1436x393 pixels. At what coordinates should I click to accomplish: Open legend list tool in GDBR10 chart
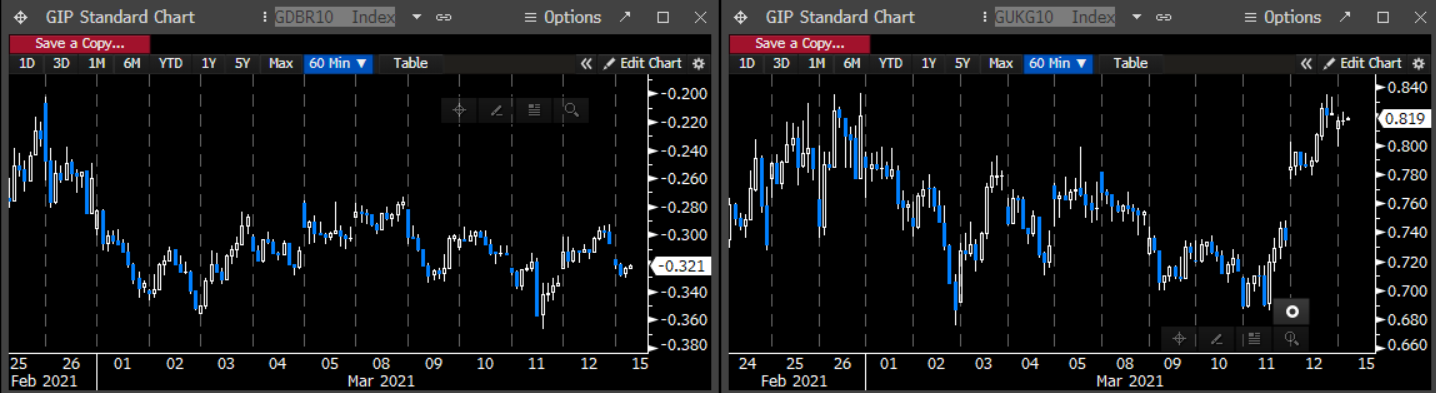533,110
